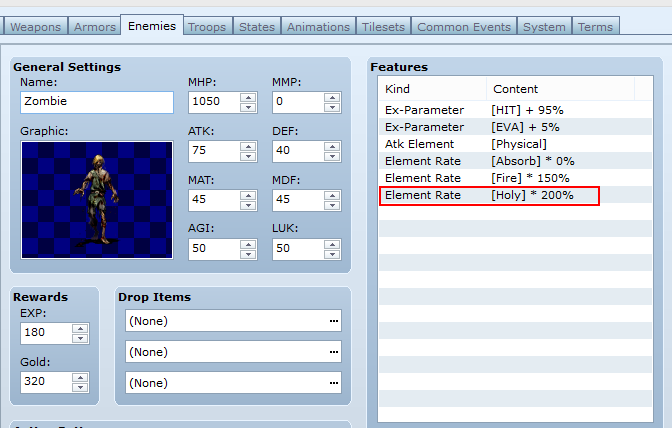This screenshot has height=428, width=672.
Task: Increase ATK with the up arrow
Action: [x=248, y=146]
